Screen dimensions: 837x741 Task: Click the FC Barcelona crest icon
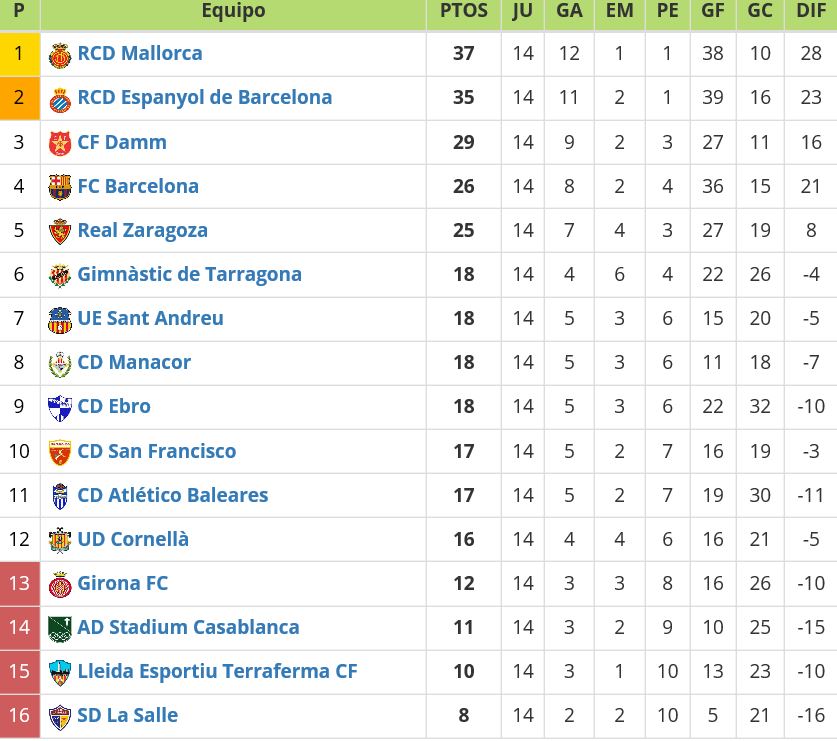click(x=60, y=187)
